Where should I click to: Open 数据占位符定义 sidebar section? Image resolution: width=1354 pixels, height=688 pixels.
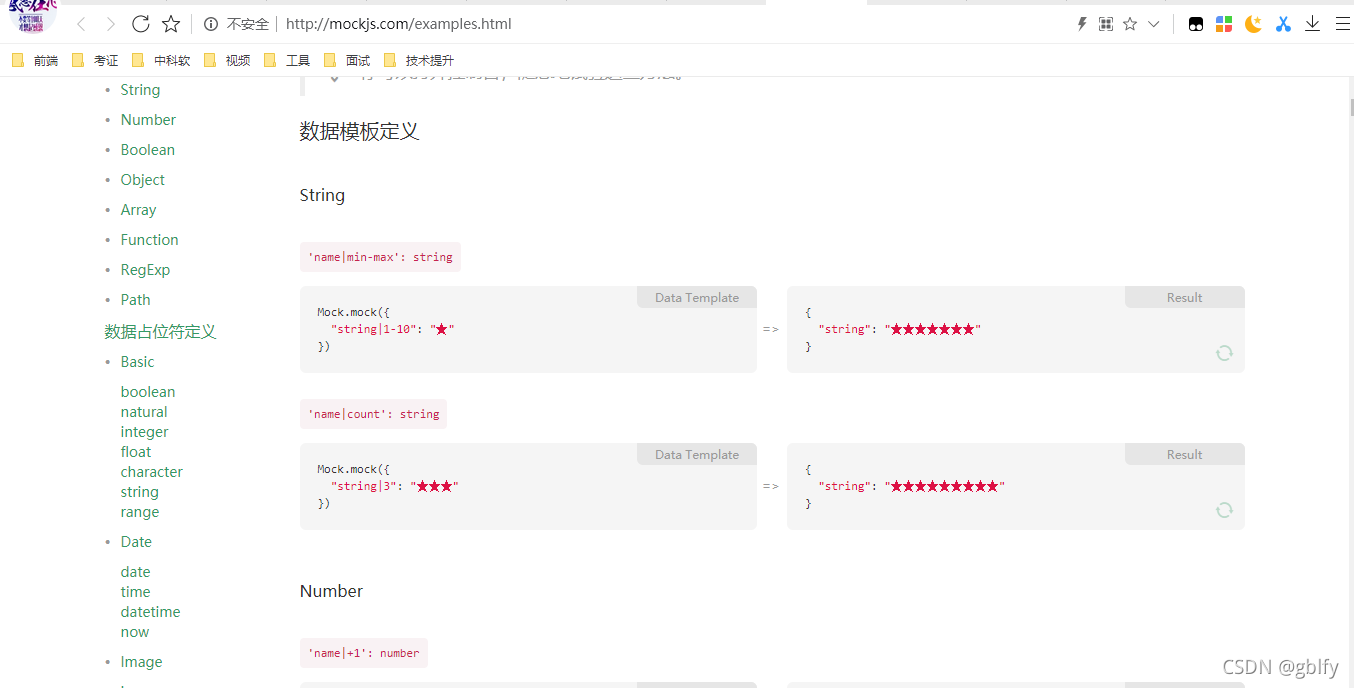(x=161, y=332)
